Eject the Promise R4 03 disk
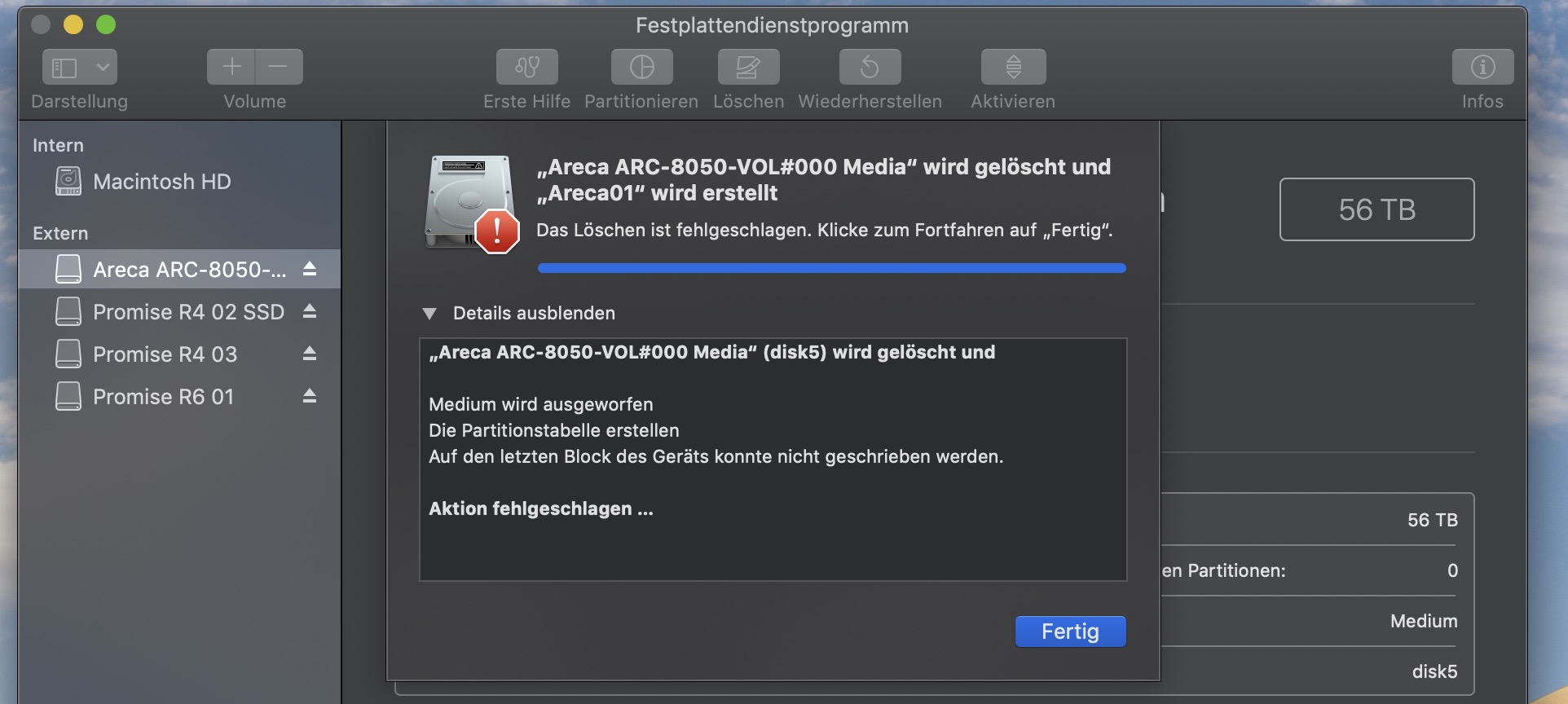 pos(310,354)
